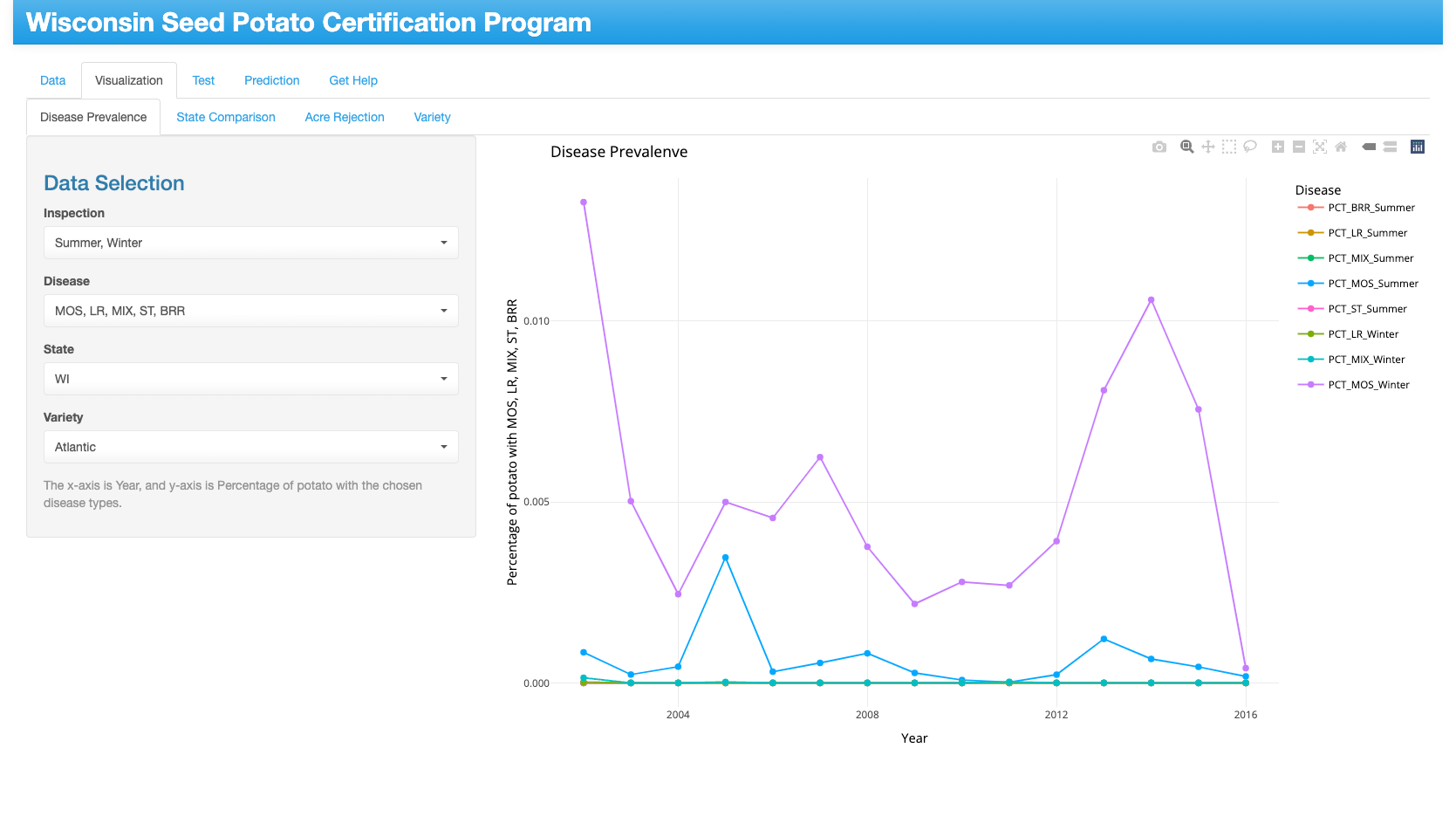The width and height of the screenshot is (1456, 837).
Task: Click the Disease Prevalenve chart title
Action: tap(619, 152)
